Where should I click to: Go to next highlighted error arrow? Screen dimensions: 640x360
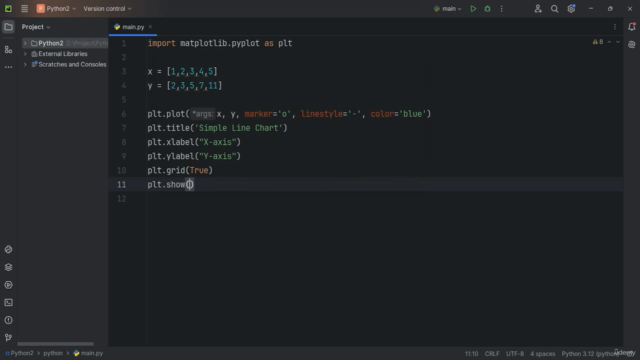pos(618,42)
